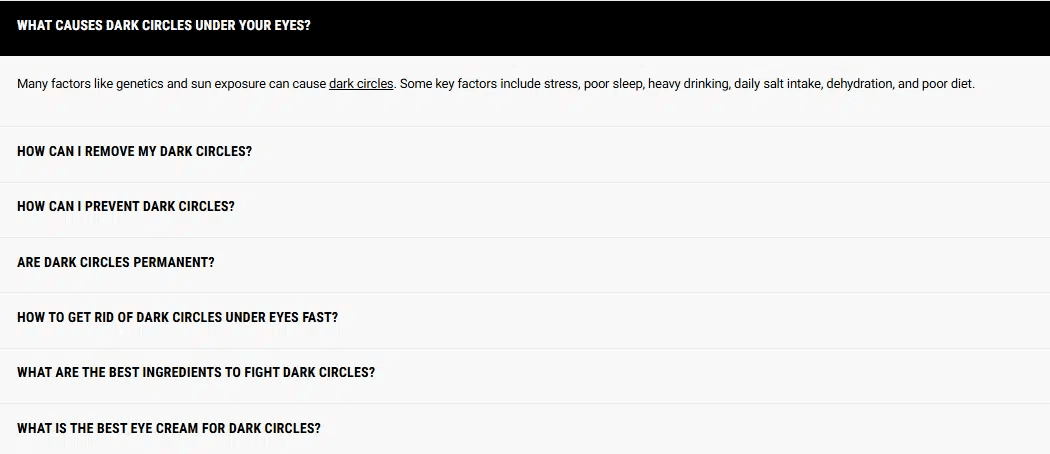
Task: Click the "best eye cream" question heading
Action: point(169,429)
